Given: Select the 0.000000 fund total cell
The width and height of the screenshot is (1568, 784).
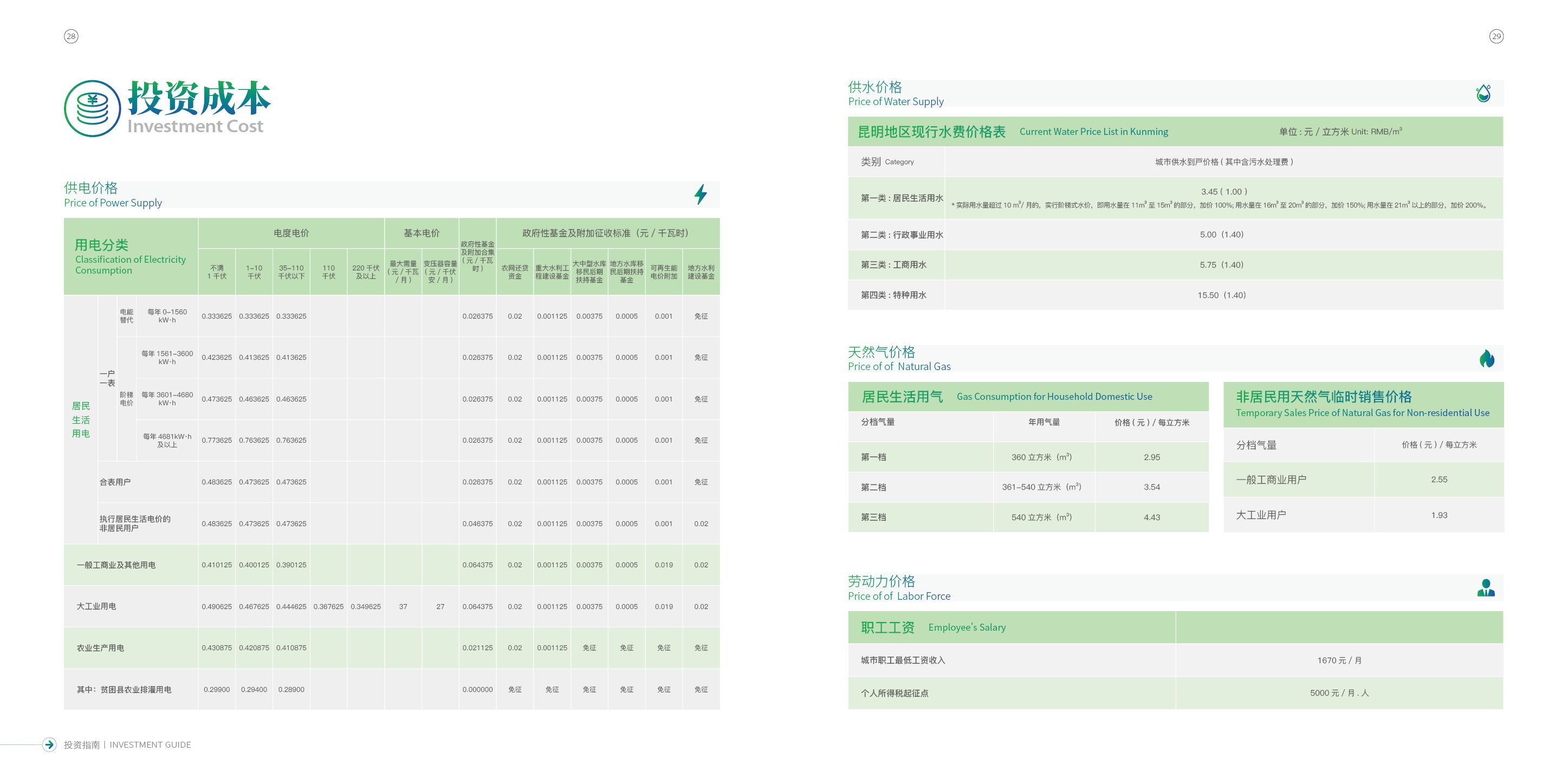Looking at the screenshot, I should (477, 690).
